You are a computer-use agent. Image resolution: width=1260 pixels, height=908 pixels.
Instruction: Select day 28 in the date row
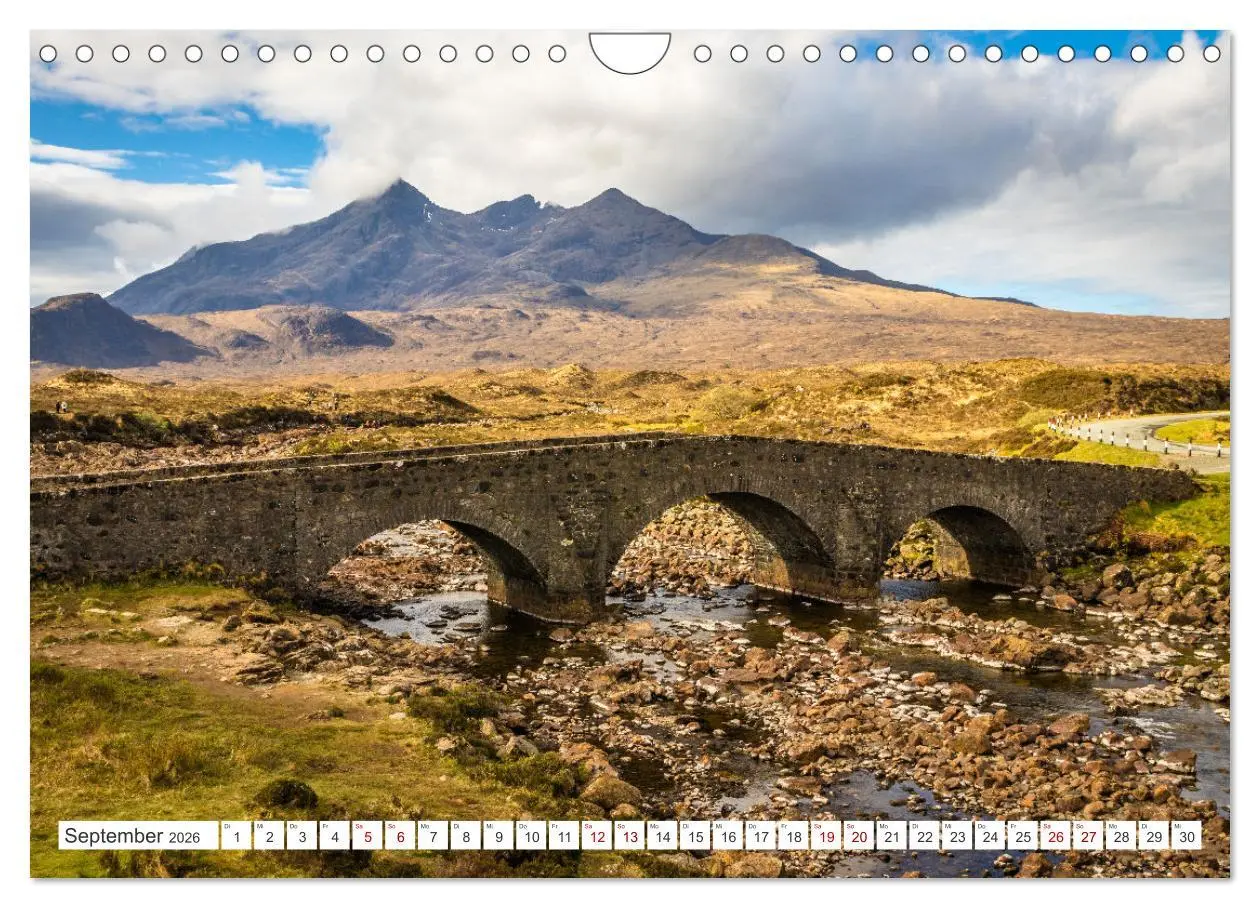1121,836
